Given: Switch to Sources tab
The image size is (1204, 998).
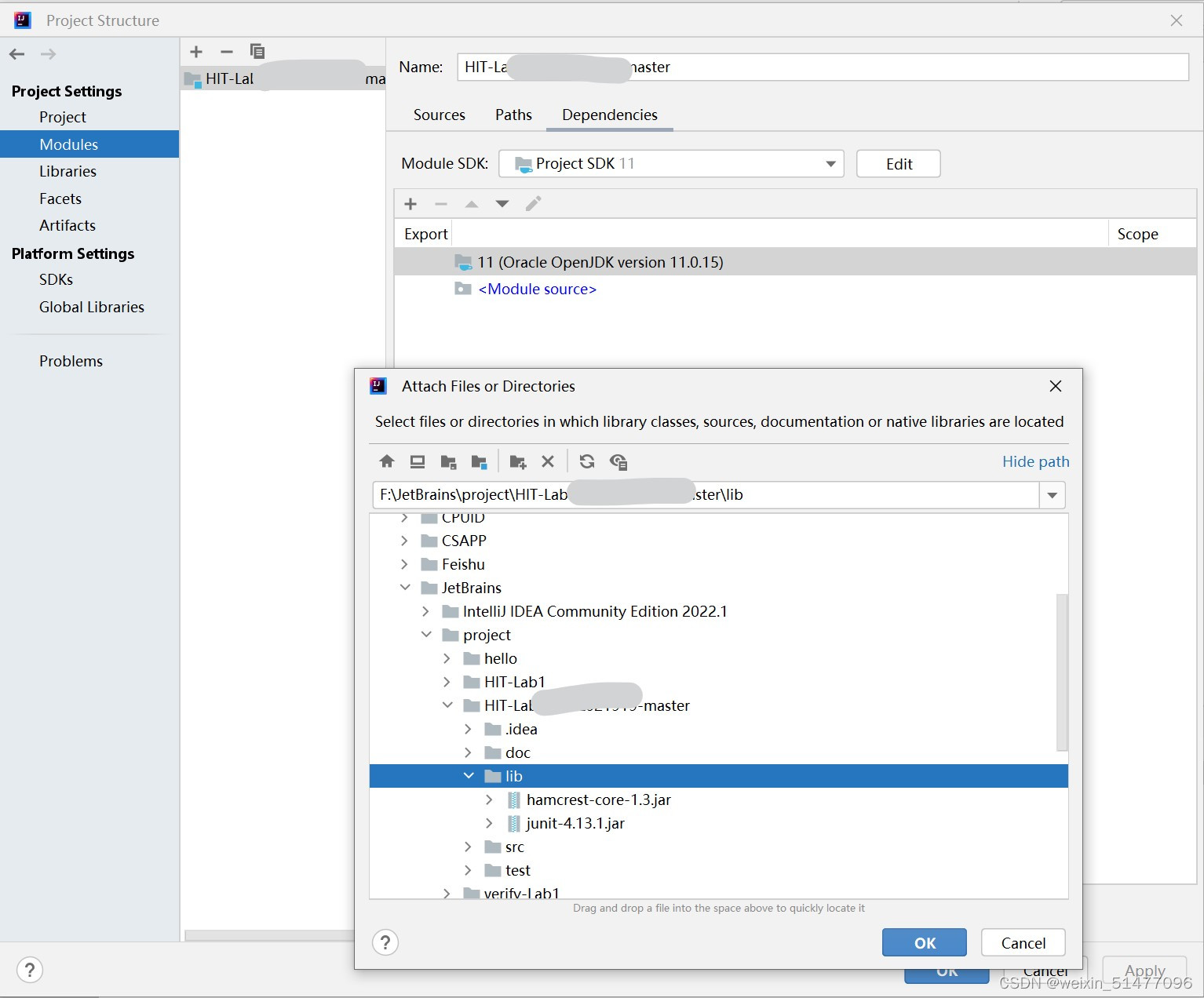Looking at the screenshot, I should (440, 115).
